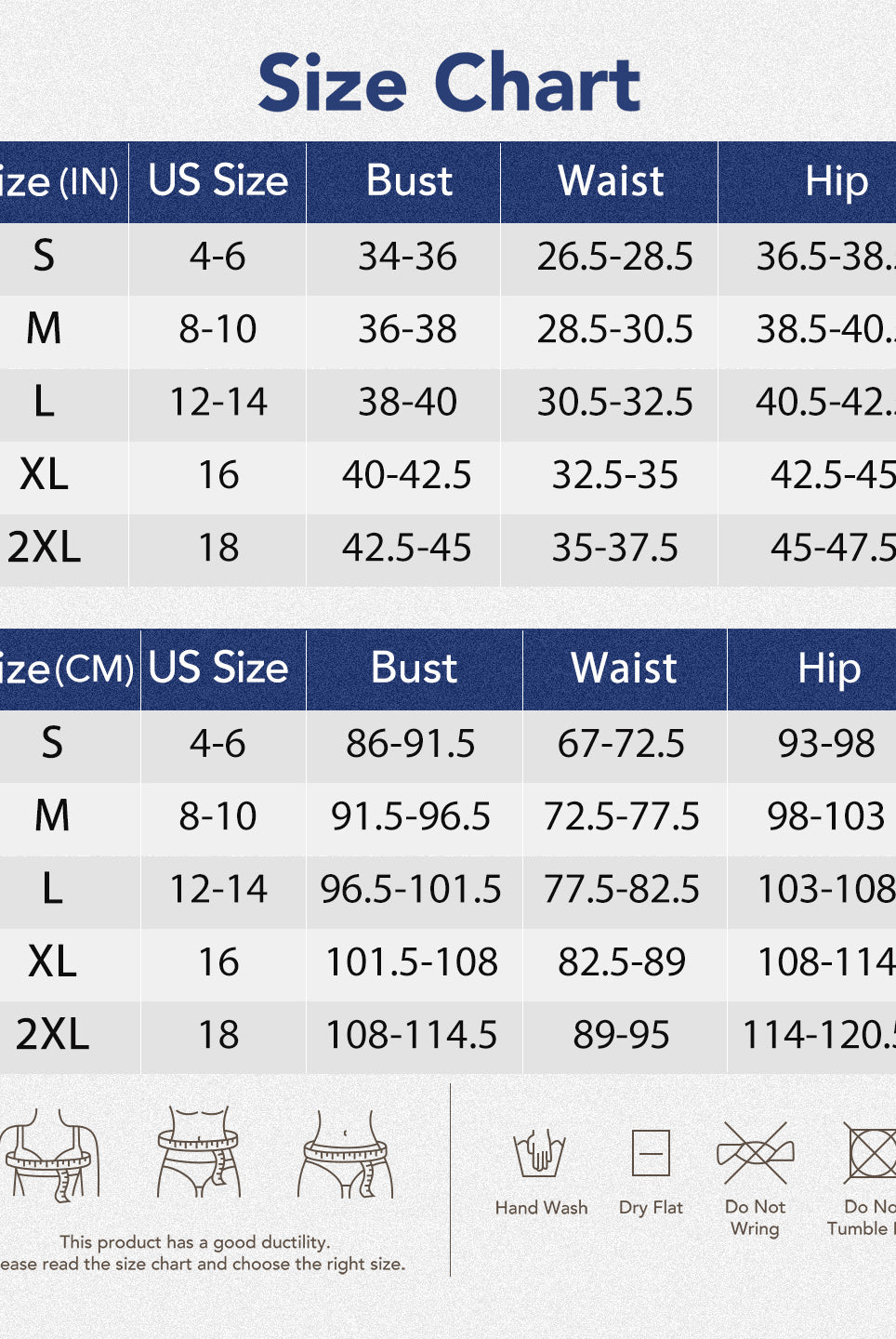Click the hip measurement illustration

[346, 1153]
